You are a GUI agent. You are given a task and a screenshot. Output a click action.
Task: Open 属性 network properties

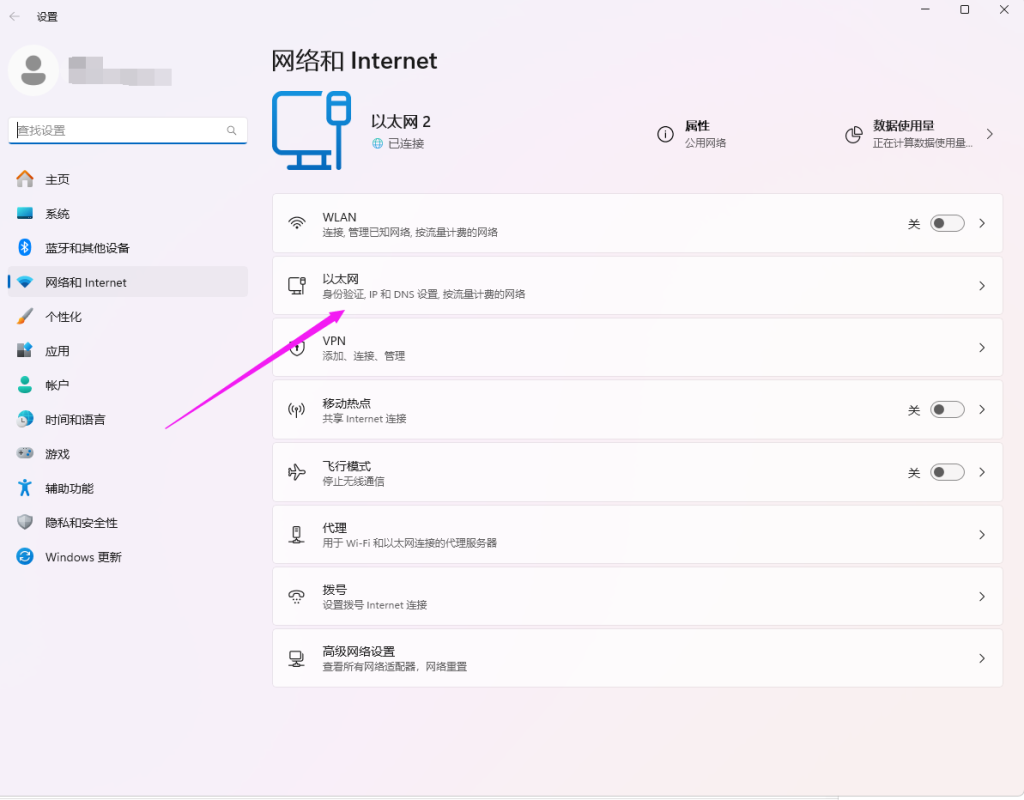pyautogui.click(x=696, y=134)
